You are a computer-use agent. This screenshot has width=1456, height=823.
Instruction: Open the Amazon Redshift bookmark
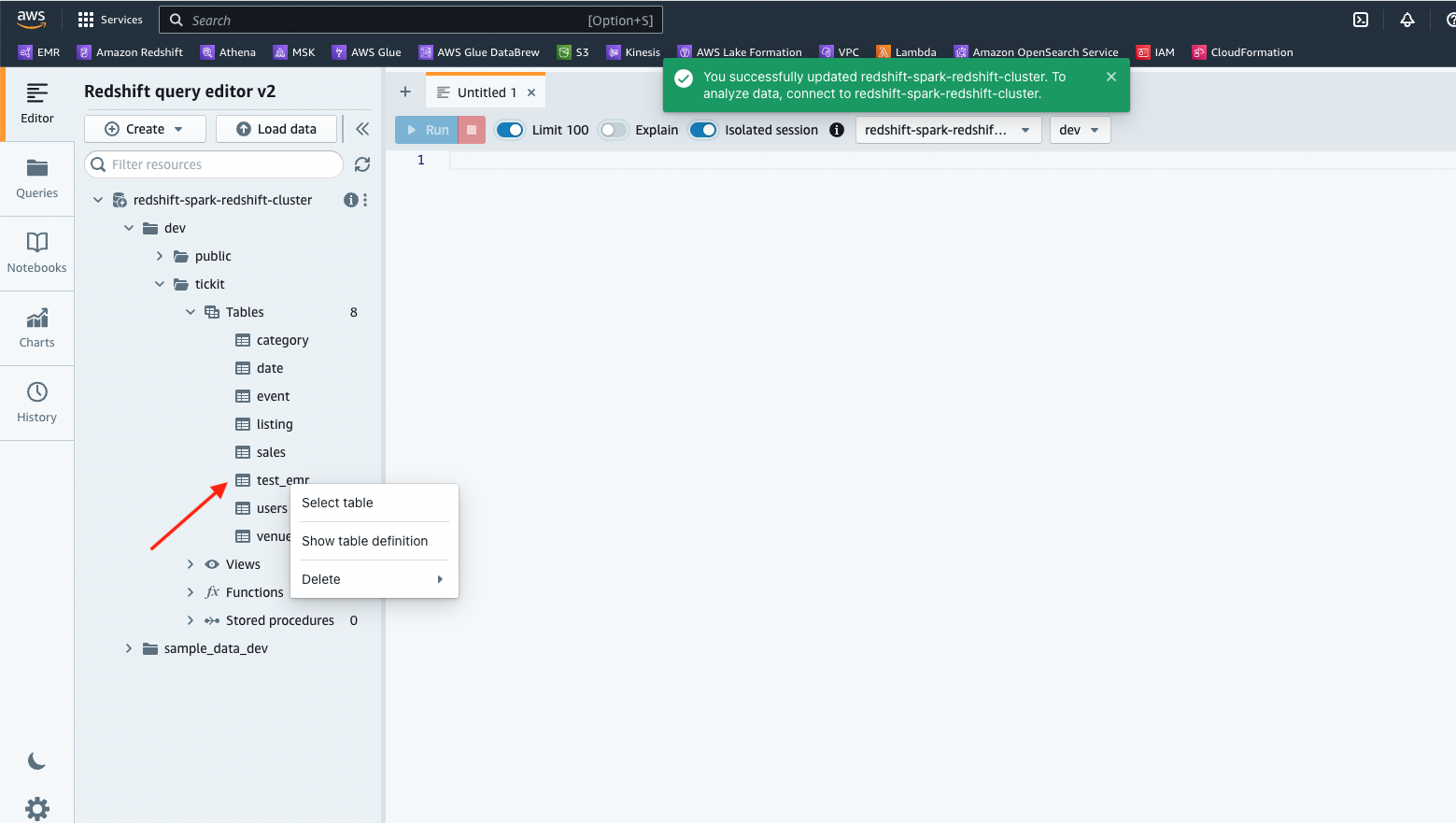coord(131,52)
